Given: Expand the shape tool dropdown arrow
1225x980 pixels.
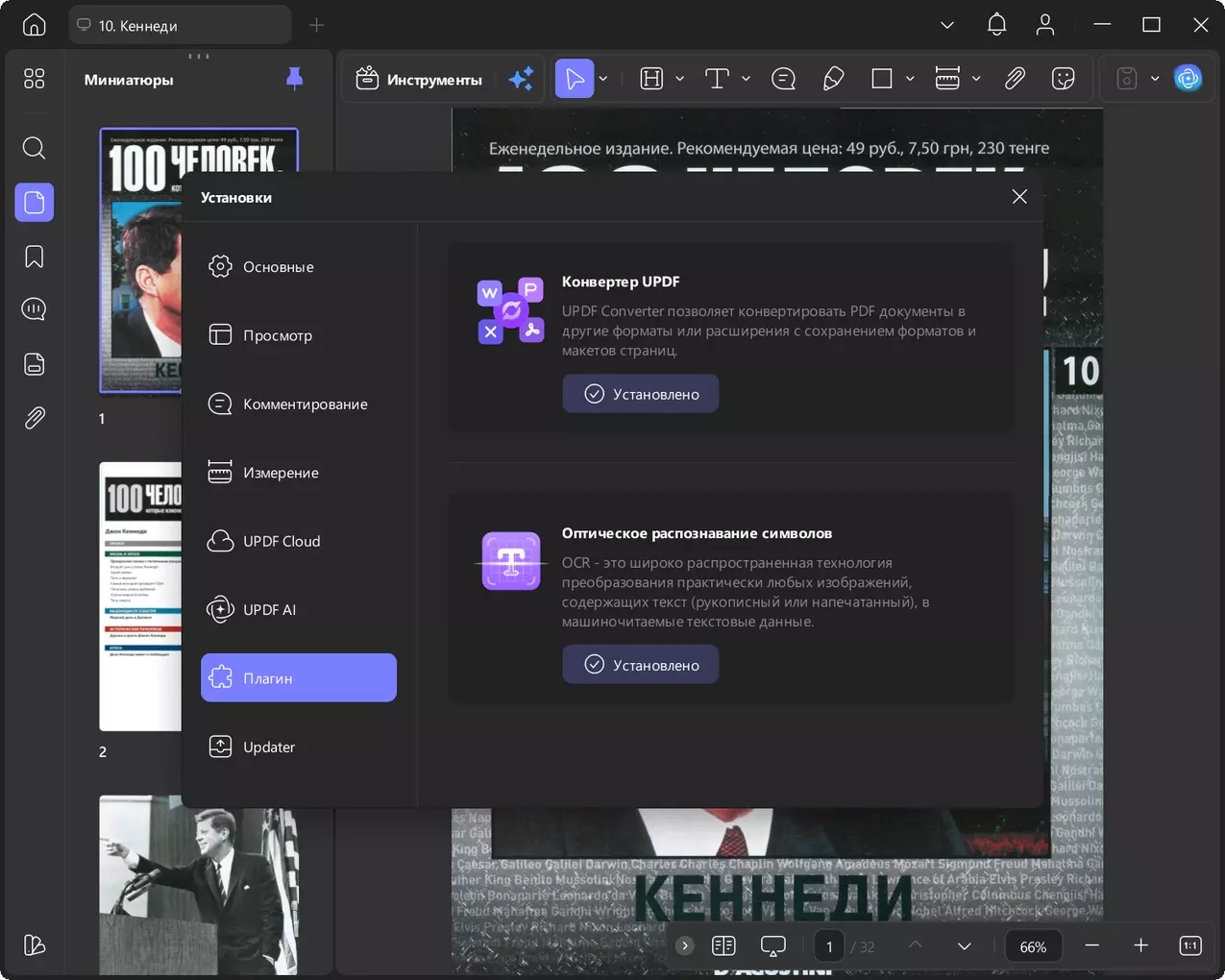Looking at the screenshot, I should (910, 79).
